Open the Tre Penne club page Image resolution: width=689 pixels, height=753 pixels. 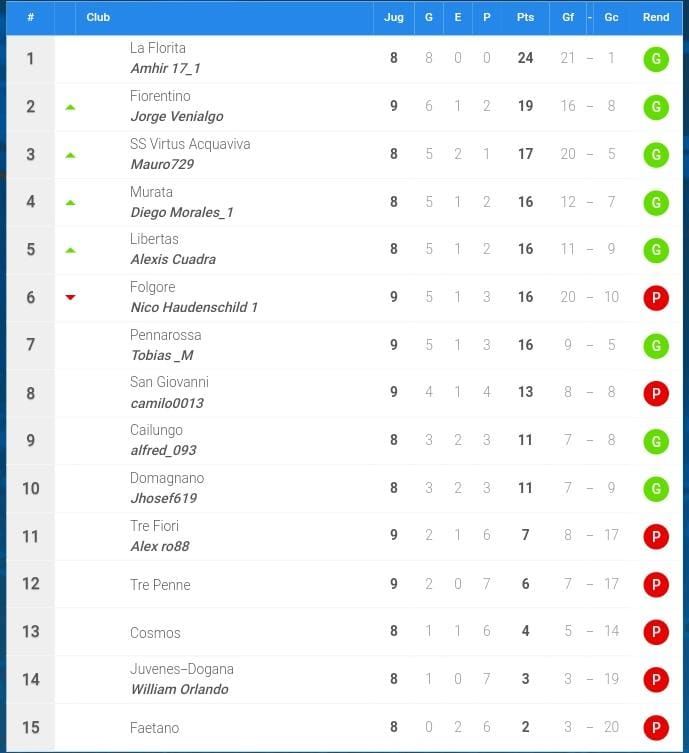pyautogui.click(x=160, y=585)
